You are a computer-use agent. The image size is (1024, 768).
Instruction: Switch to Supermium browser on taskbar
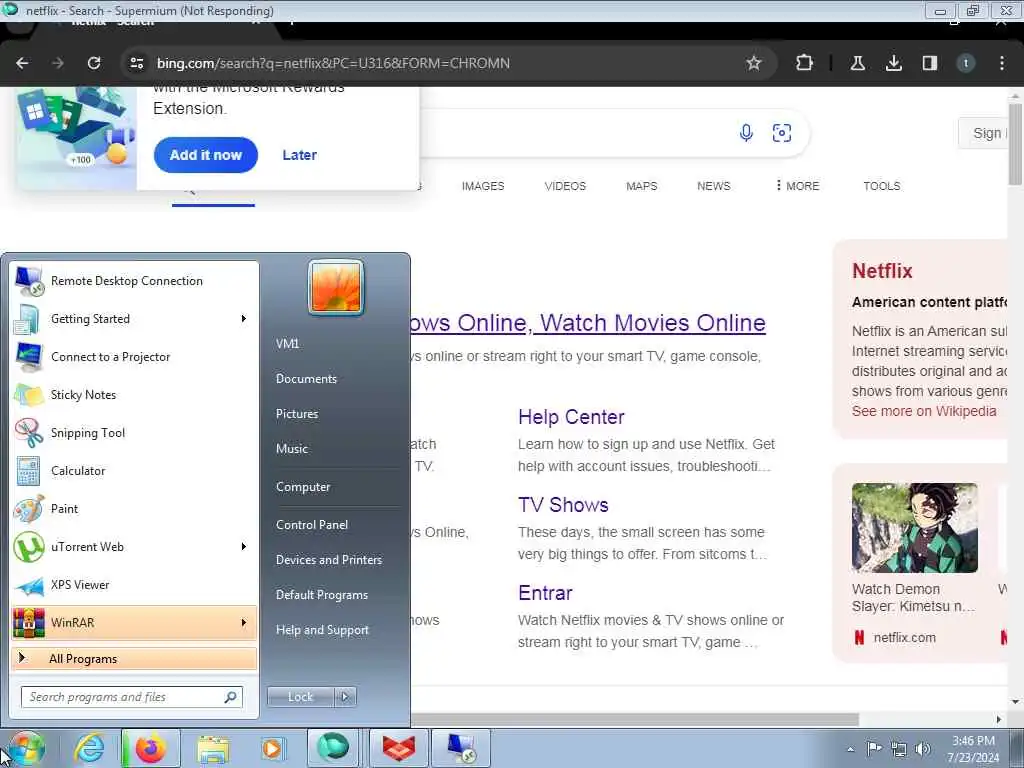pyautogui.click(x=333, y=748)
